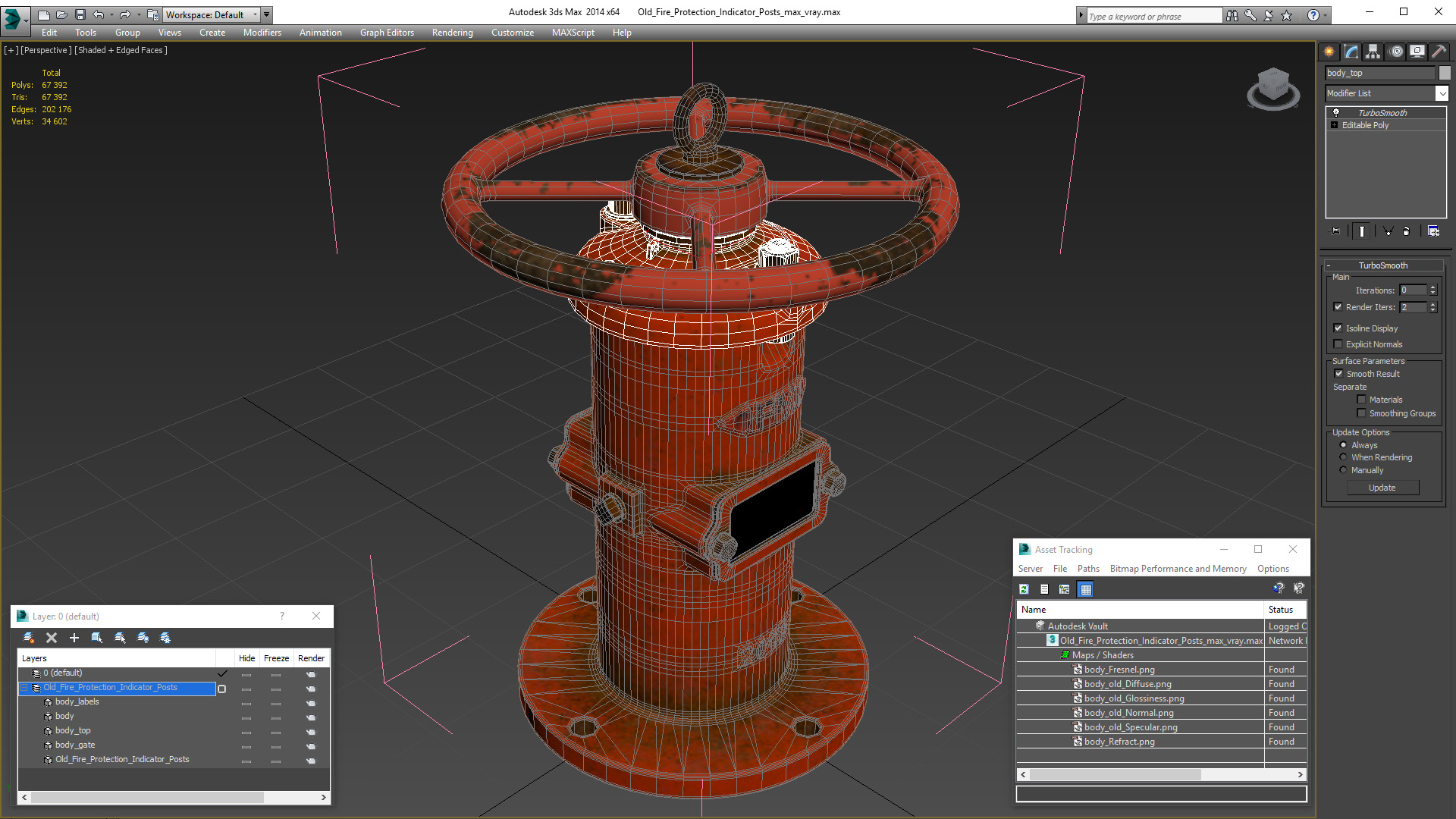Click Create New Layer icon in Layer dialog

click(29, 638)
